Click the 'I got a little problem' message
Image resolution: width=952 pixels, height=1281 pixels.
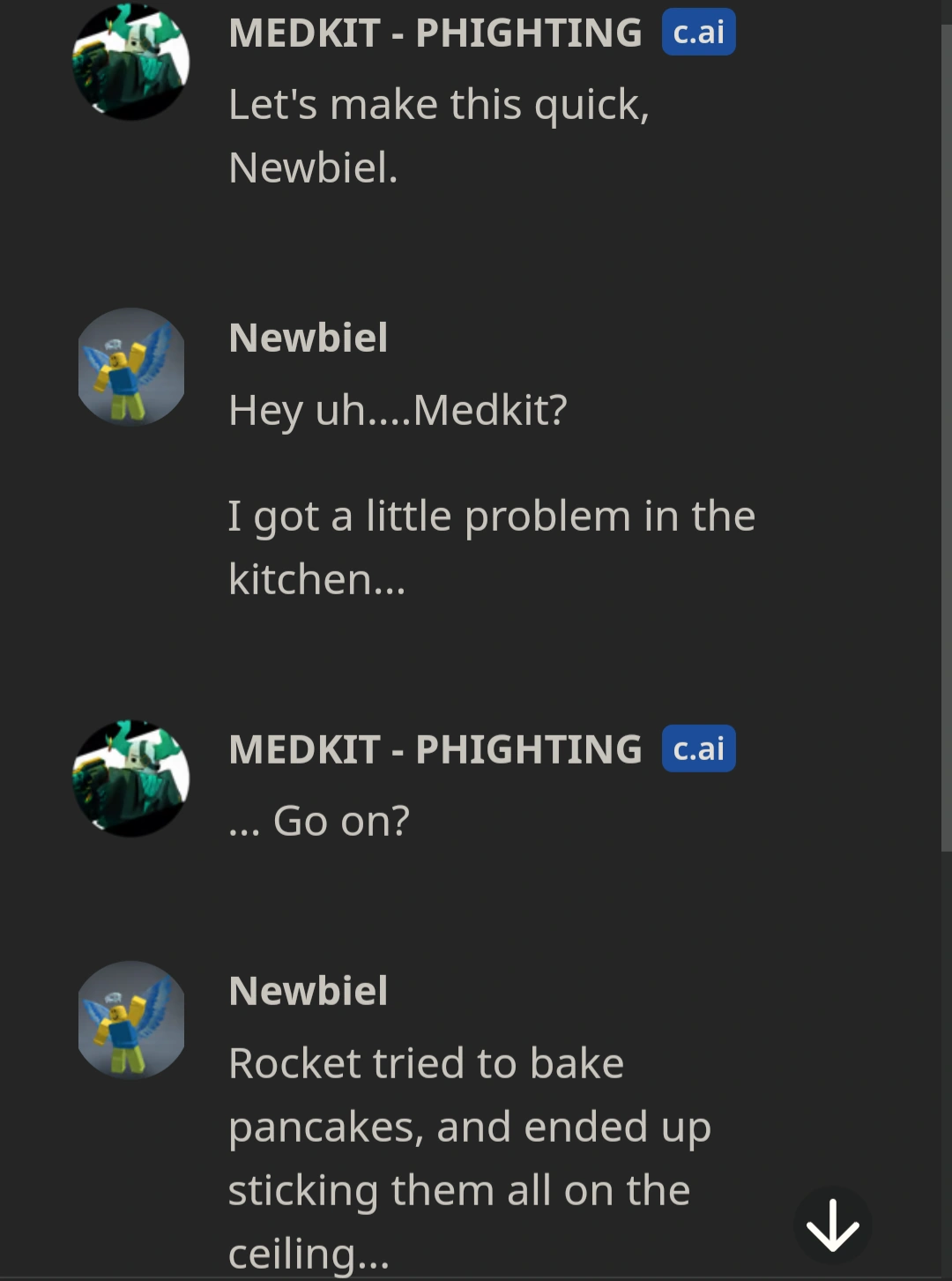(492, 547)
